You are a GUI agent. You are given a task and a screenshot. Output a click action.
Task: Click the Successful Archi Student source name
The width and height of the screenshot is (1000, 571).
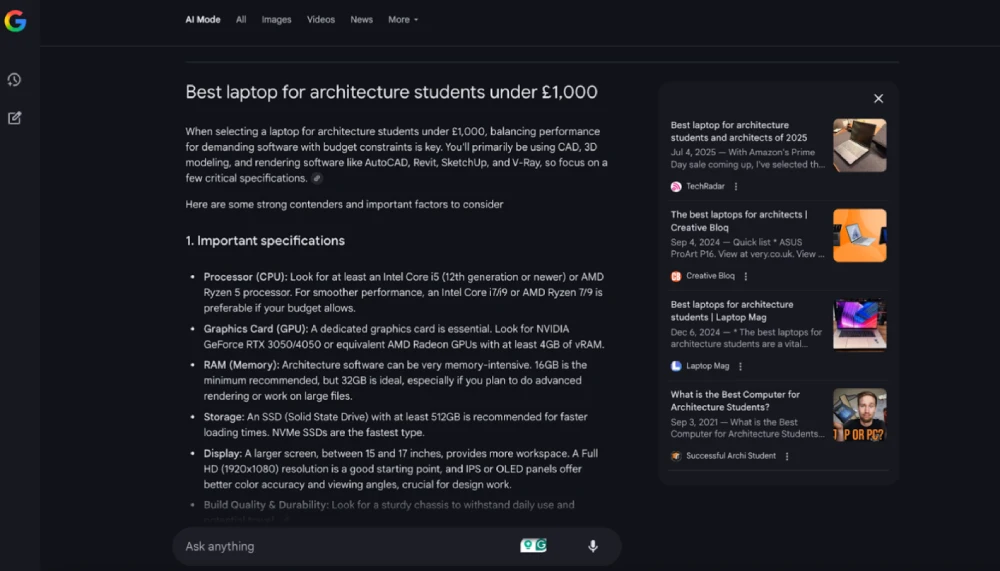[x=731, y=456]
